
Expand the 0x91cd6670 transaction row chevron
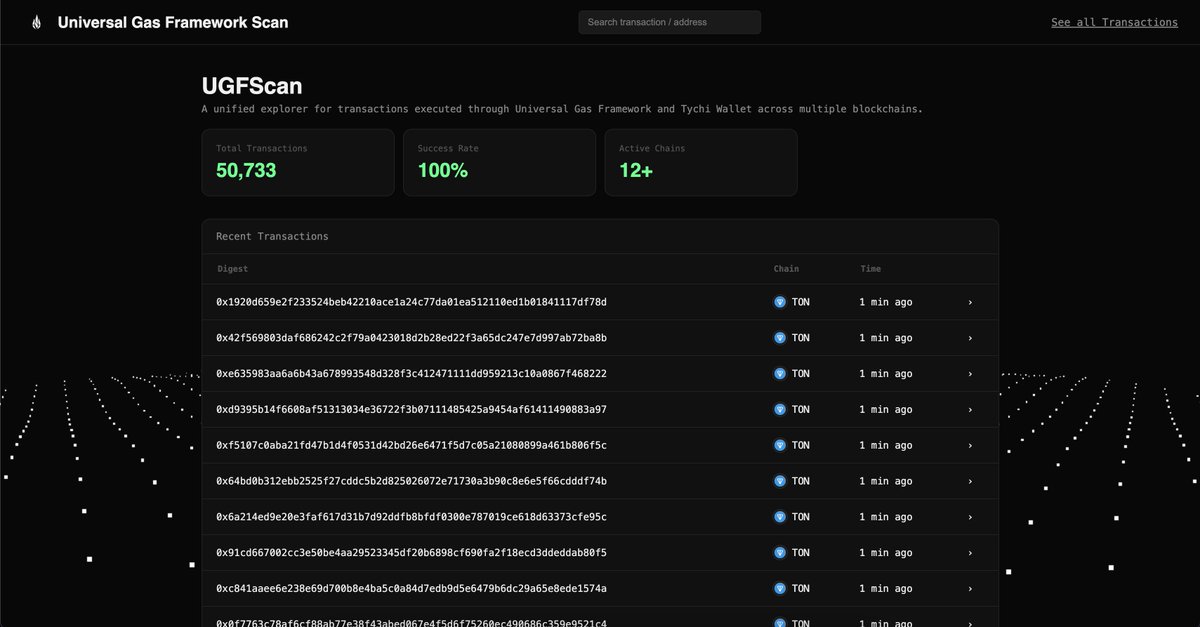[x=970, y=552]
